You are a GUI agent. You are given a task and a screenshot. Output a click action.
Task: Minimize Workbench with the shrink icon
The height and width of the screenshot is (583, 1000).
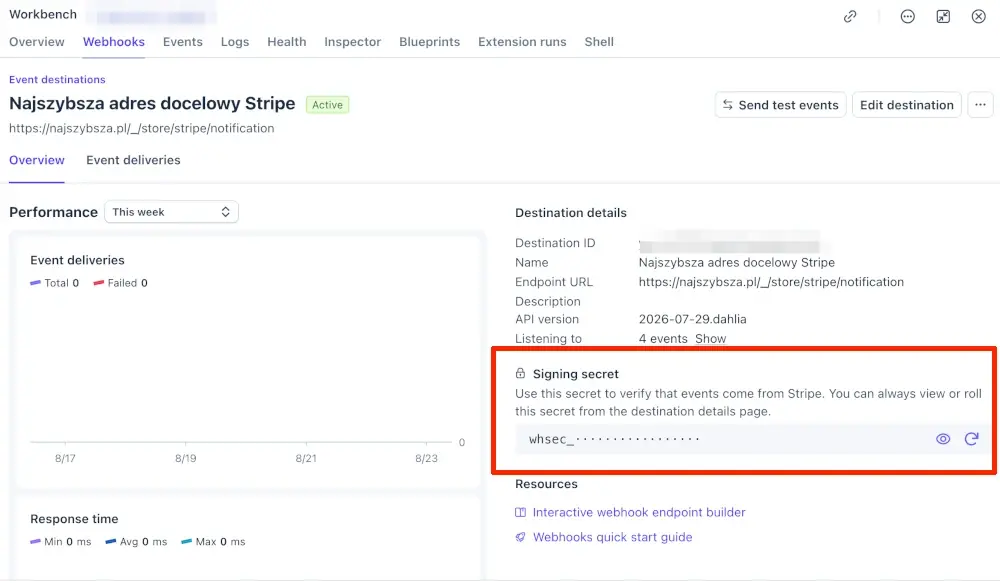[943, 17]
